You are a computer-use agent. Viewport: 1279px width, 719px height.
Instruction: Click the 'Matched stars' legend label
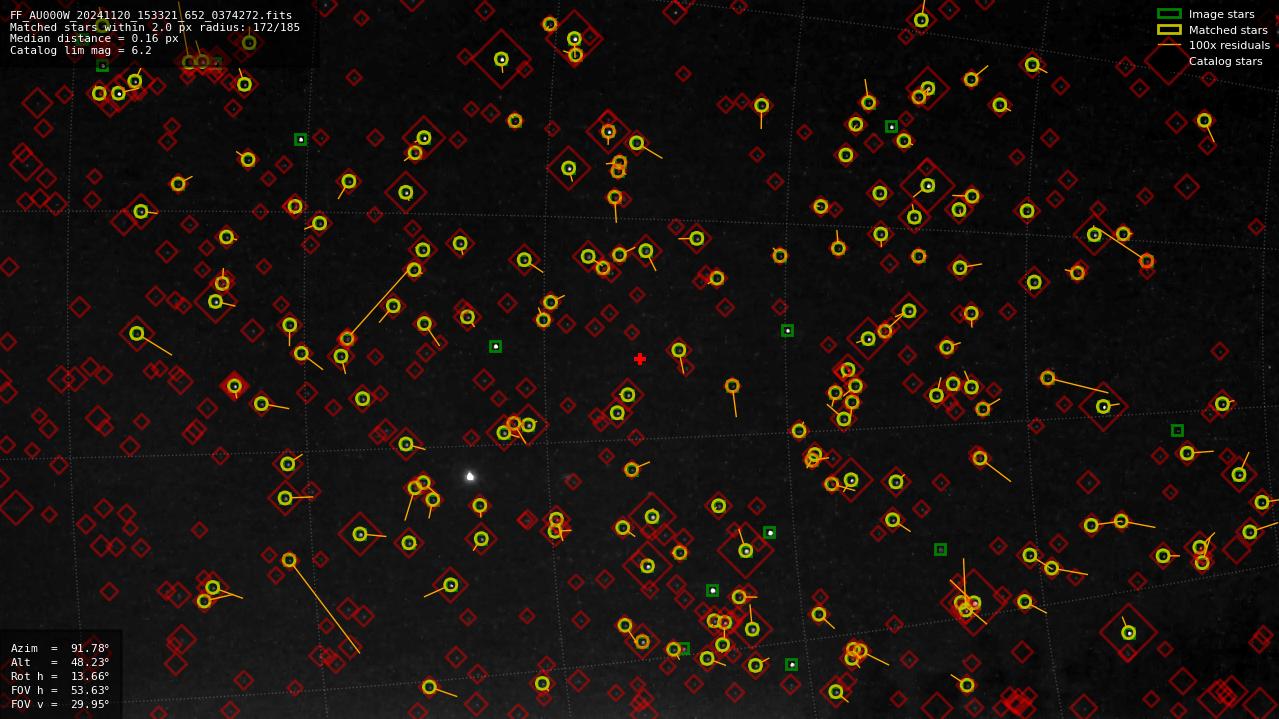click(x=1228, y=30)
